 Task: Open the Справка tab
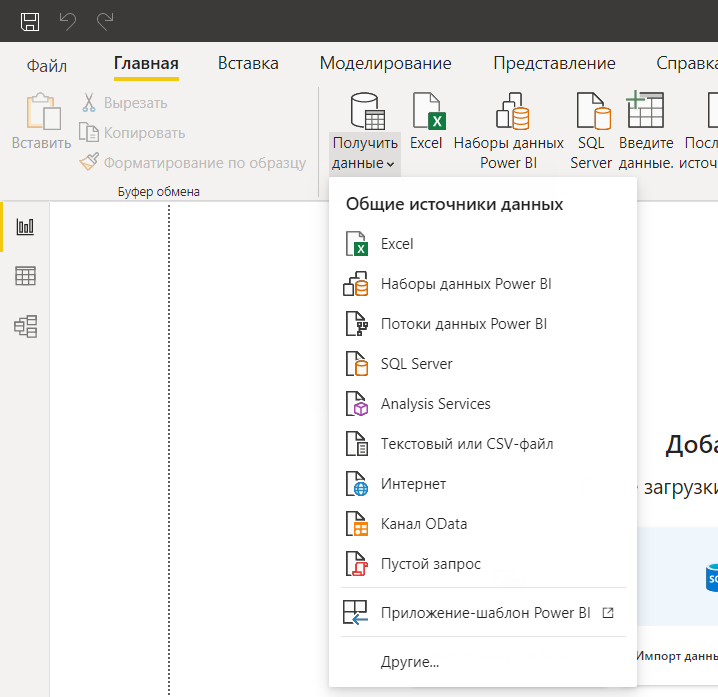point(687,64)
